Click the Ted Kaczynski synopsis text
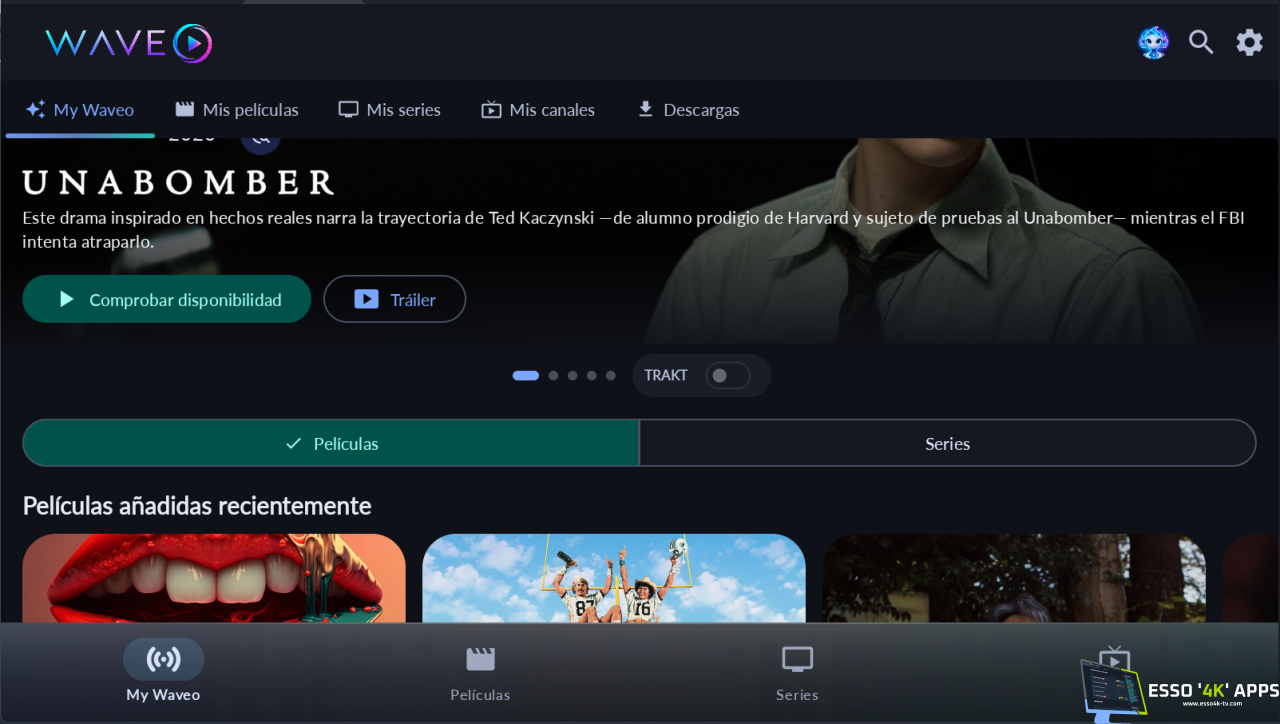This screenshot has height=724, width=1280. coord(633,229)
